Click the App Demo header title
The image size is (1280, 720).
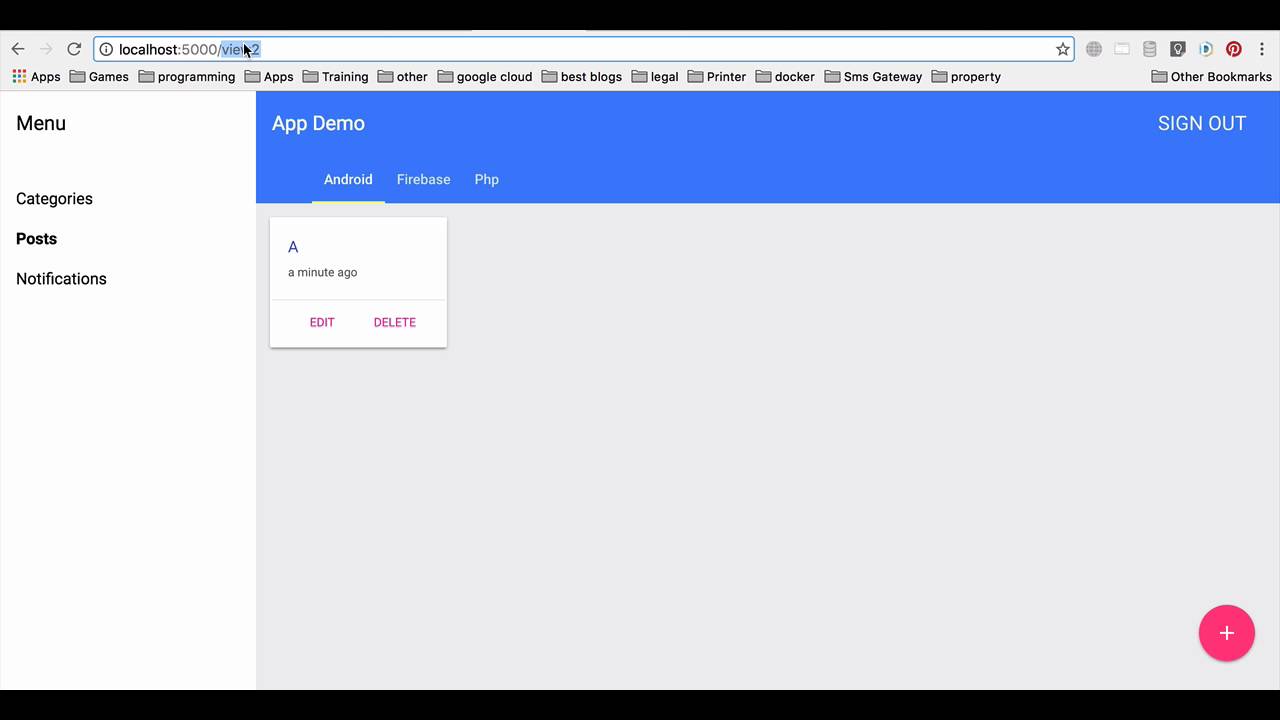click(x=318, y=123)
